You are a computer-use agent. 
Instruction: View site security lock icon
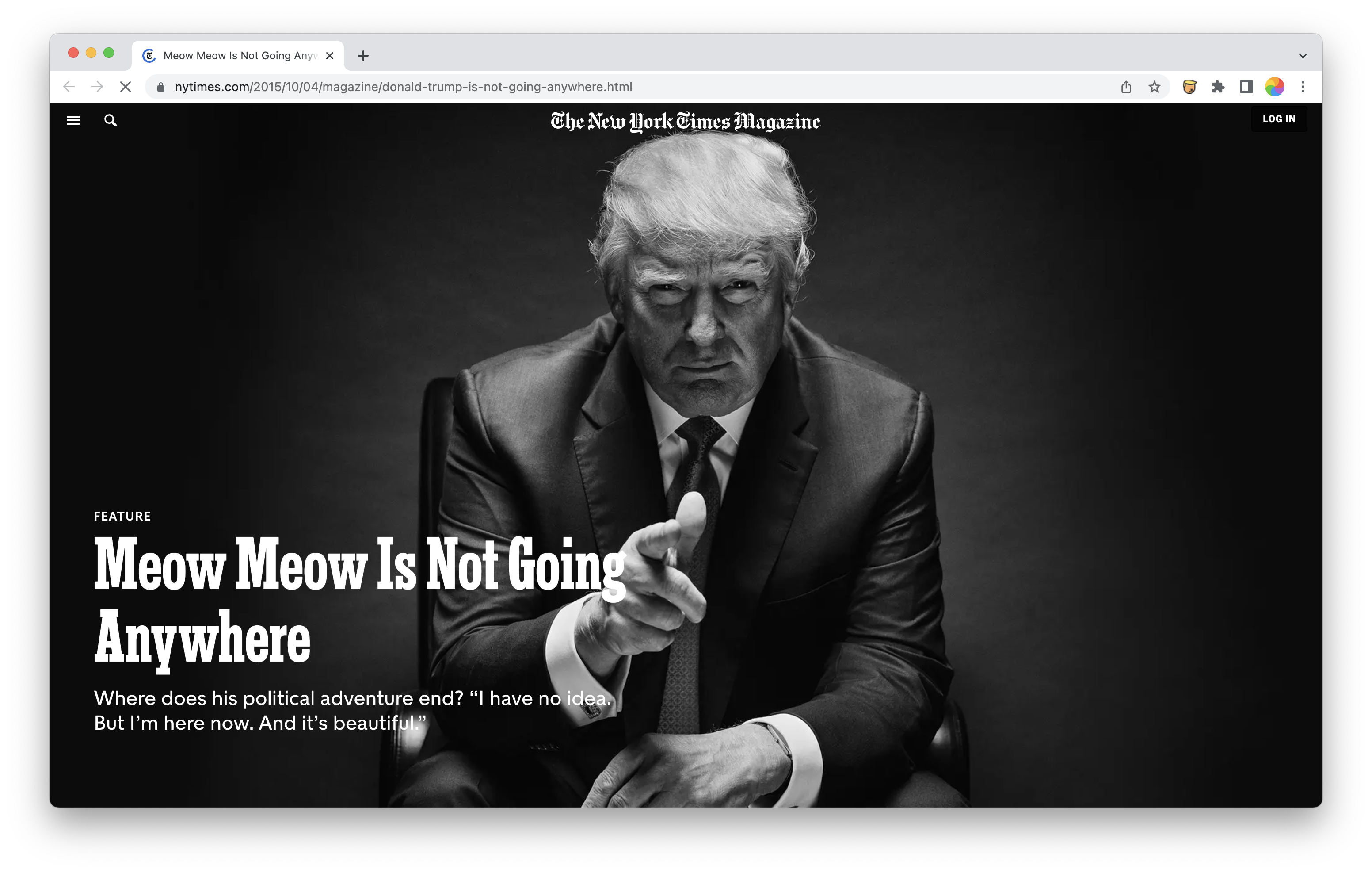(x=161, y=87)
